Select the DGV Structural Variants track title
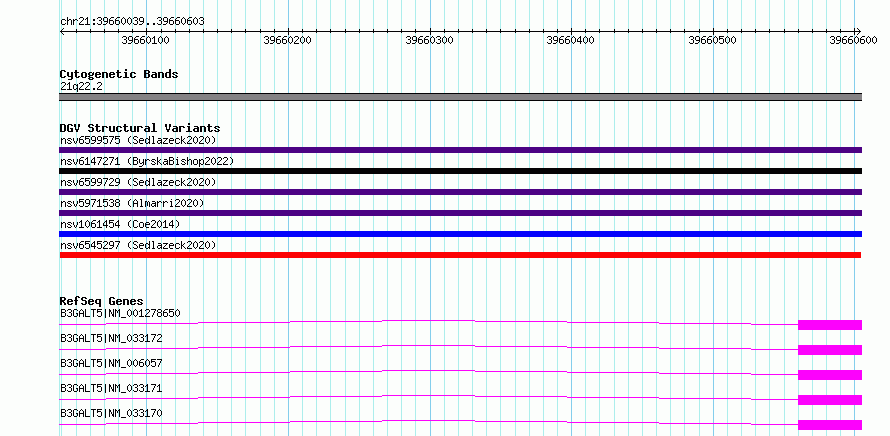This screenshot has height=436, width=890. 140,128
